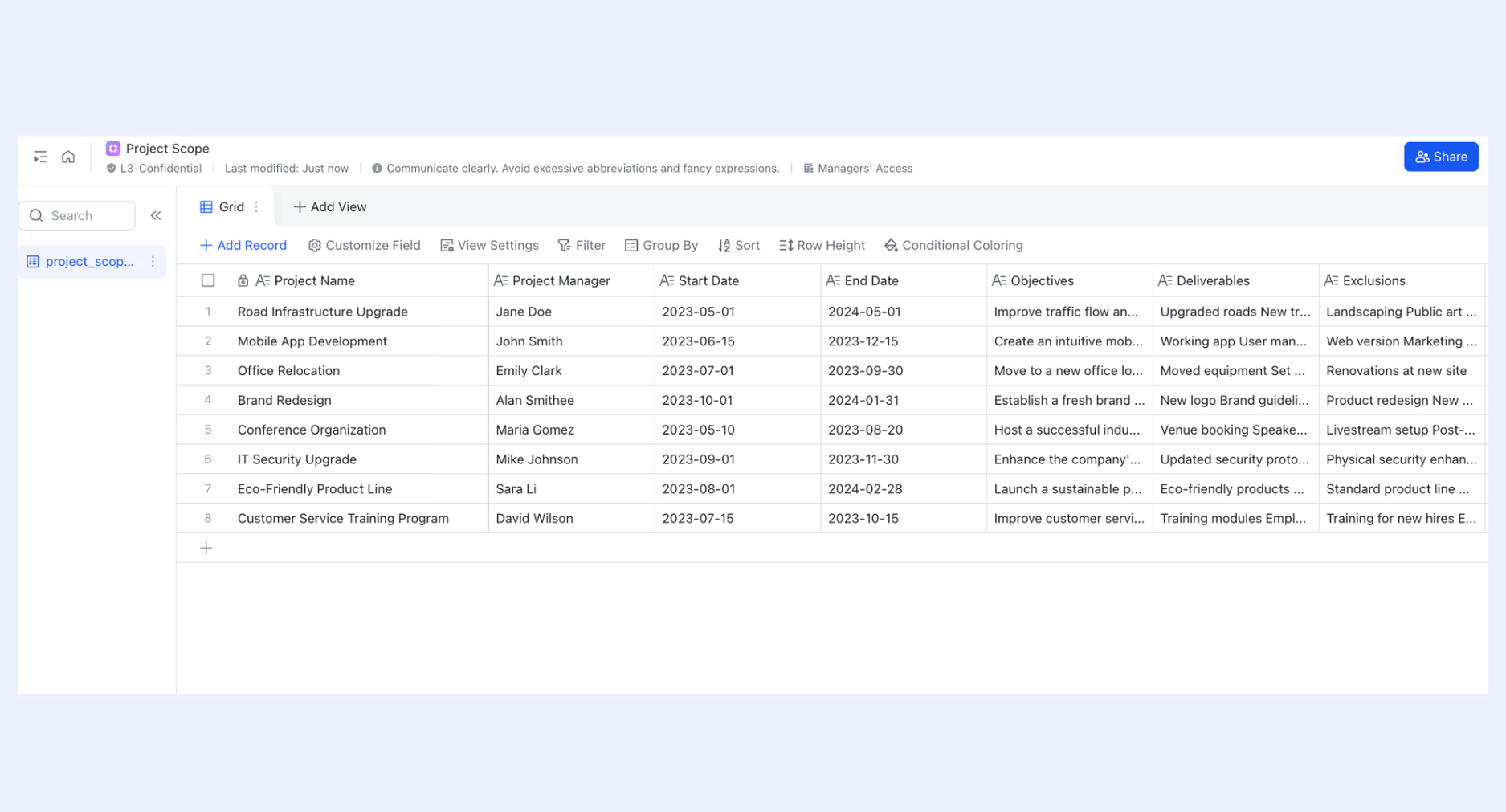Select the End Date column header

(904, 280)
